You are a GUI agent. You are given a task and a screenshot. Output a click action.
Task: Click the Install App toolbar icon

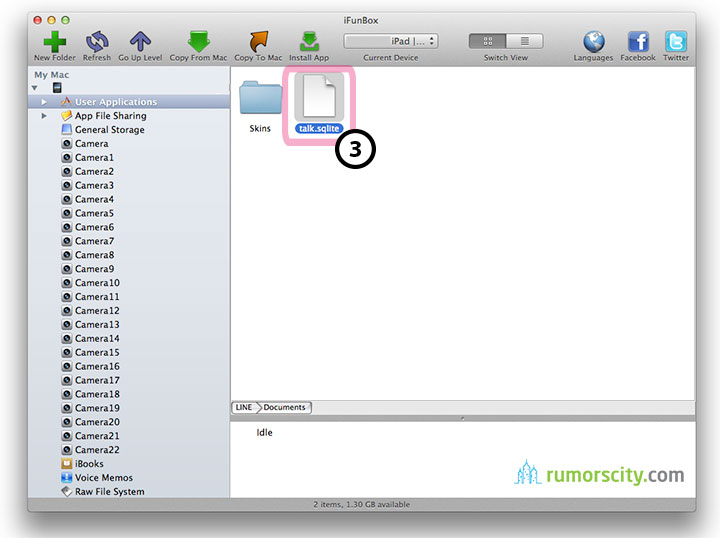pyautogui.click(x=309, y=42)
